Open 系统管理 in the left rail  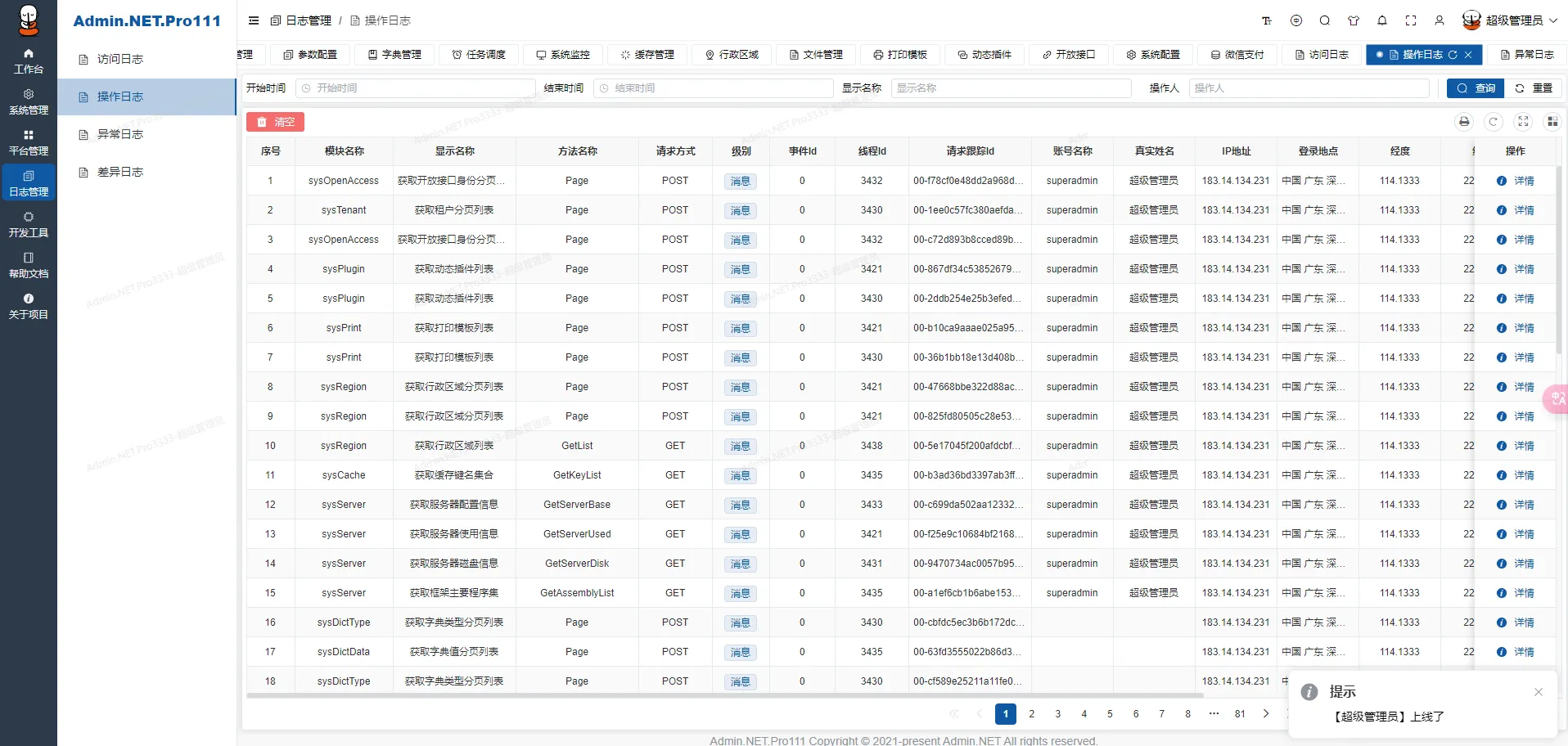[29, 102]
